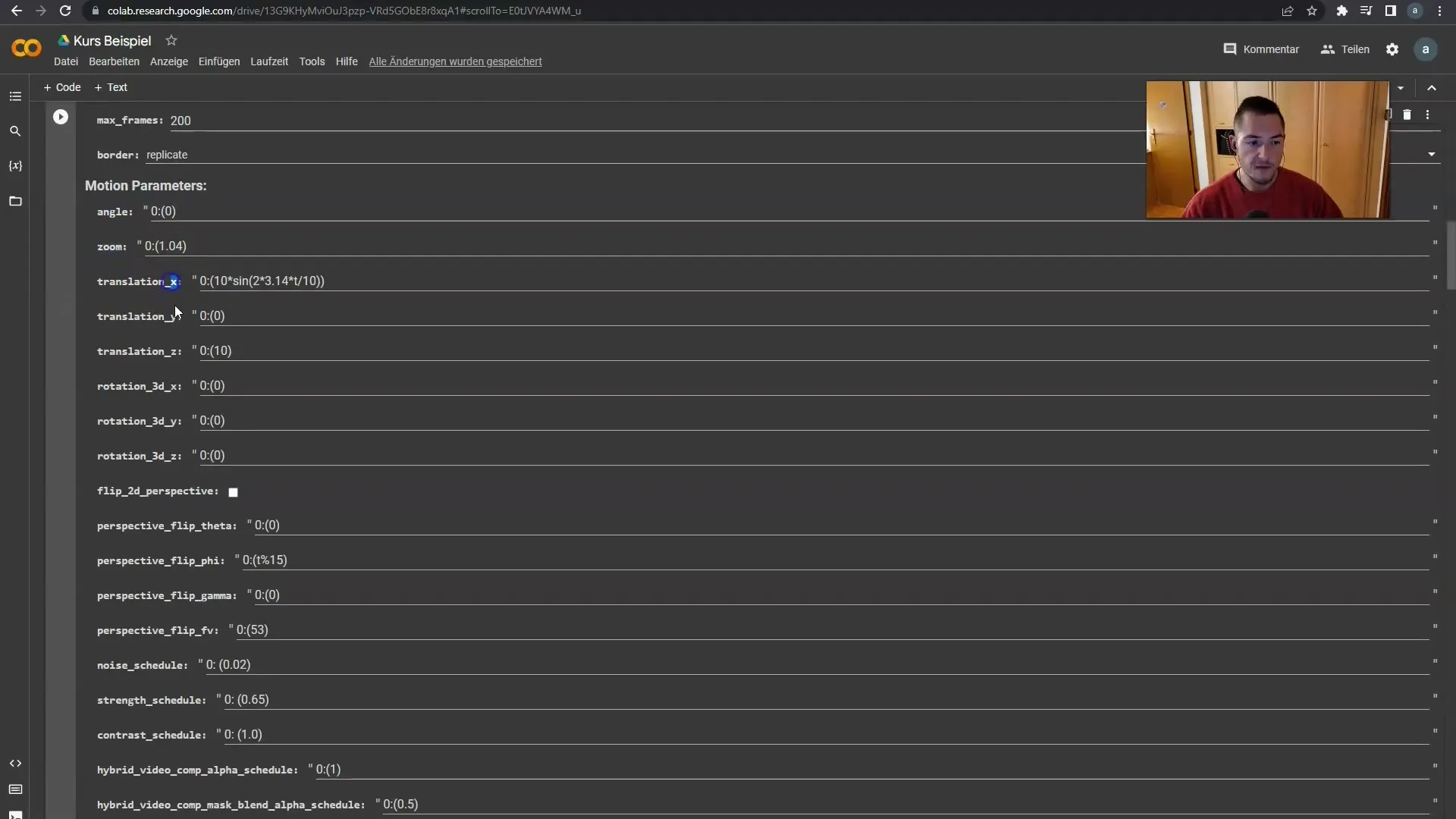Click the Add Text block icon
This screenshot has width=1456, height=819.
coord(111,87)
